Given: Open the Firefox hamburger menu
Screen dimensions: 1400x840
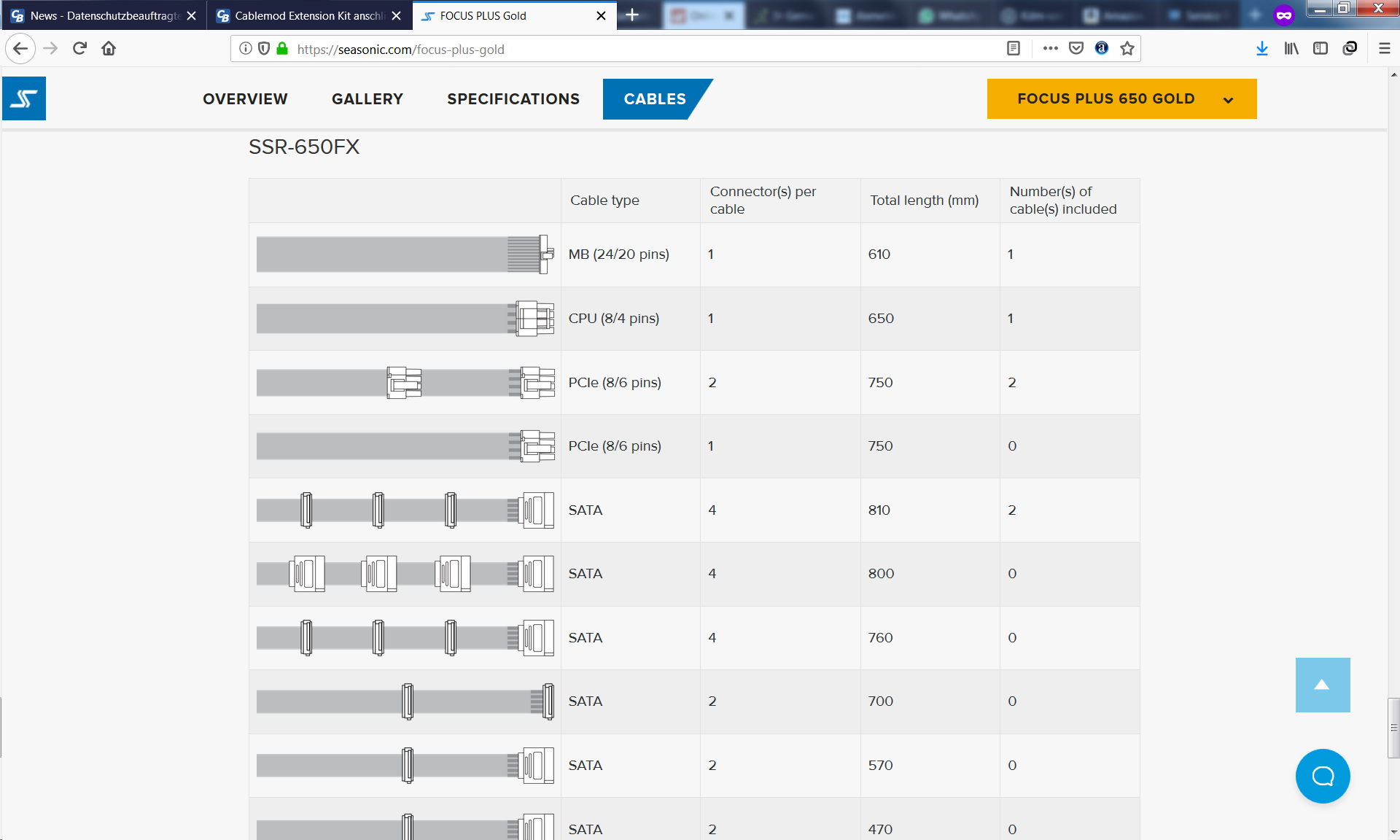Looking at the screenshot, I should [x=1384, y=49].
